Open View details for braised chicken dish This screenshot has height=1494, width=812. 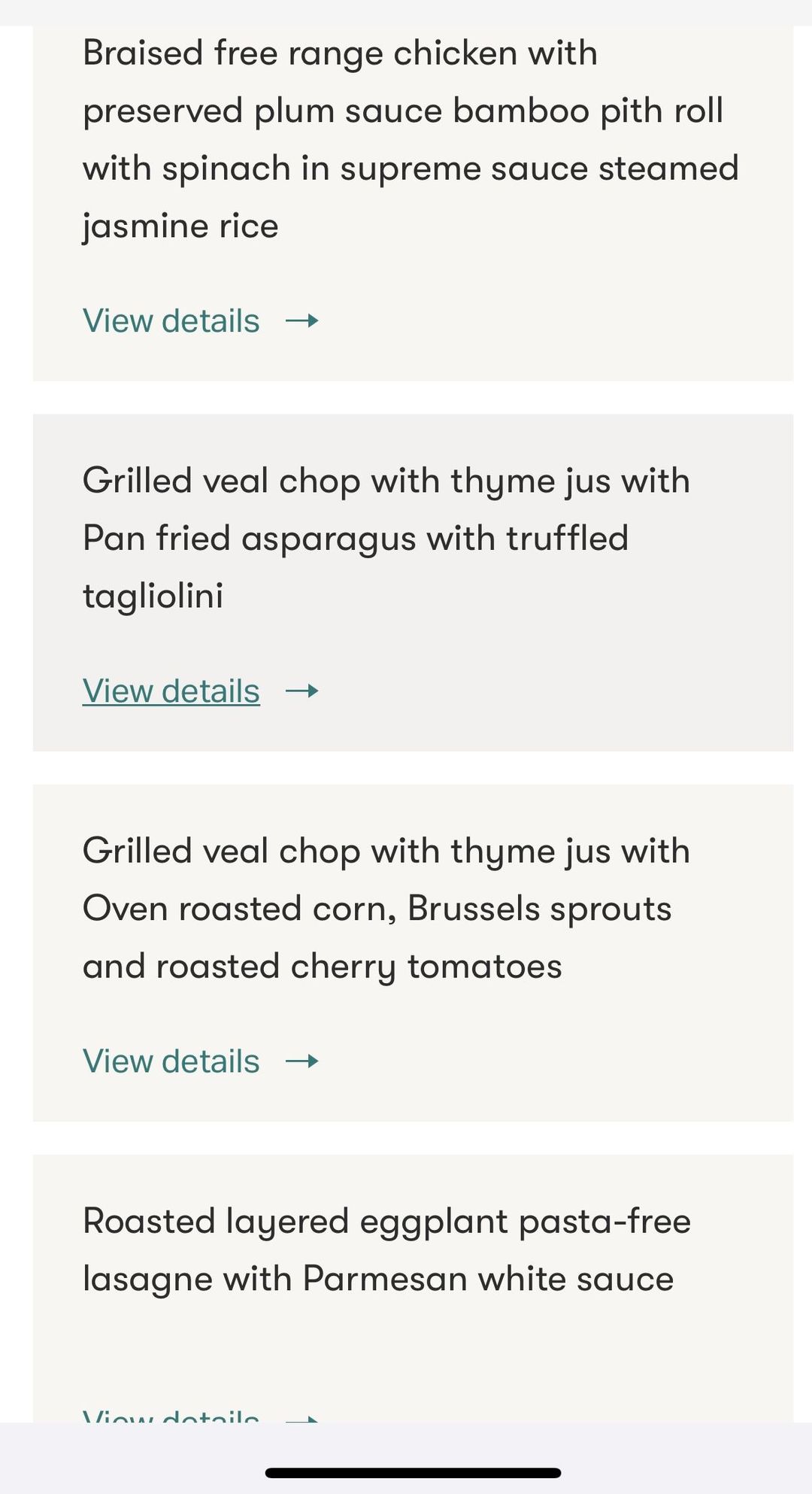171,321
